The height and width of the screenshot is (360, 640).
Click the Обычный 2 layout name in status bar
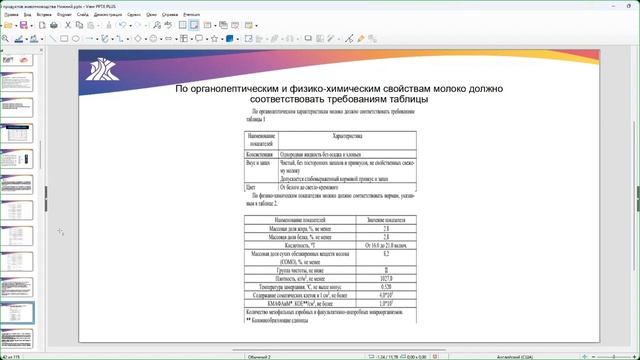coord(259,357)
